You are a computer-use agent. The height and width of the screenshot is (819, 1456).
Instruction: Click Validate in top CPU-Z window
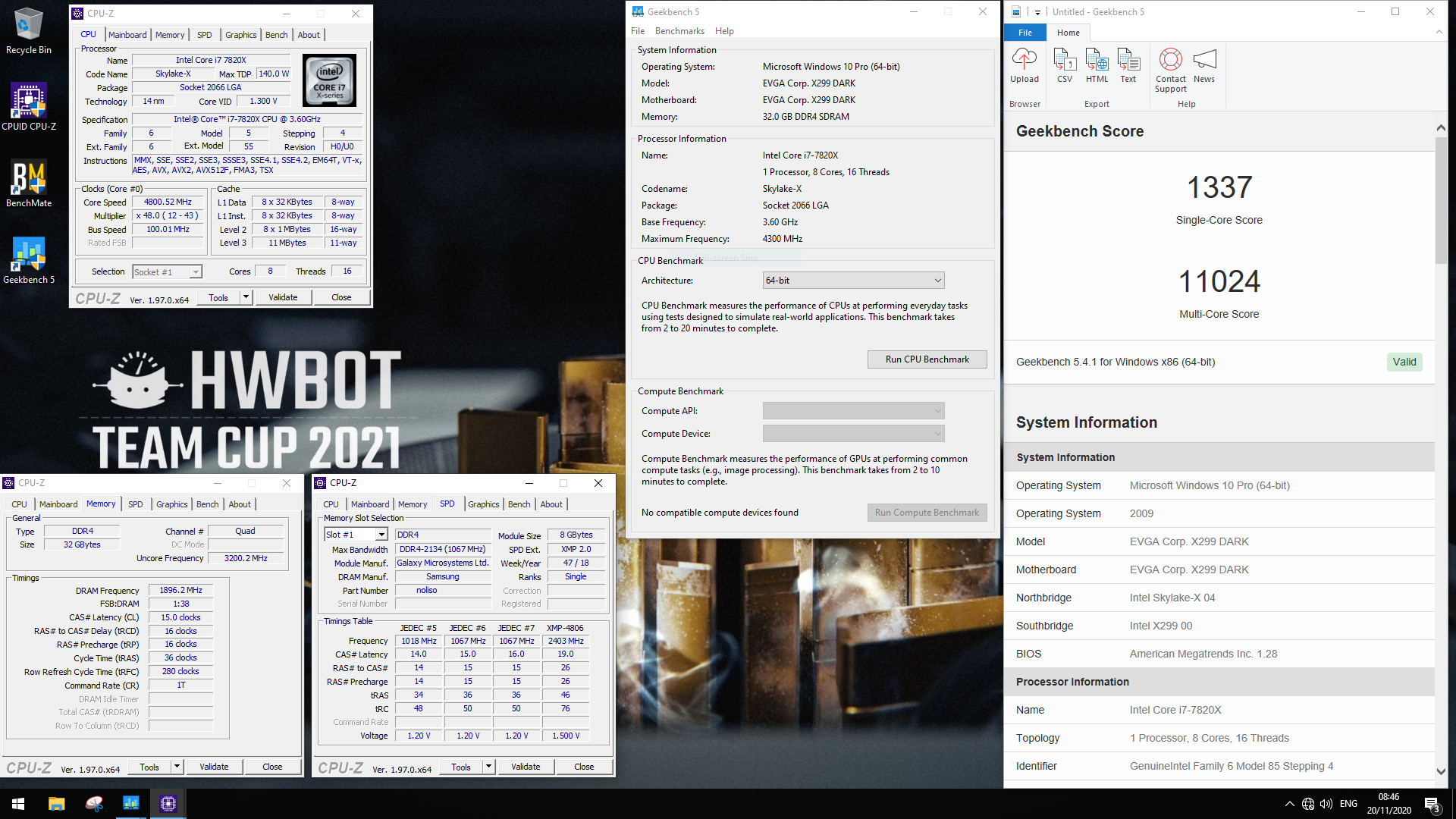pyautogui.click(x=283, y=297)
